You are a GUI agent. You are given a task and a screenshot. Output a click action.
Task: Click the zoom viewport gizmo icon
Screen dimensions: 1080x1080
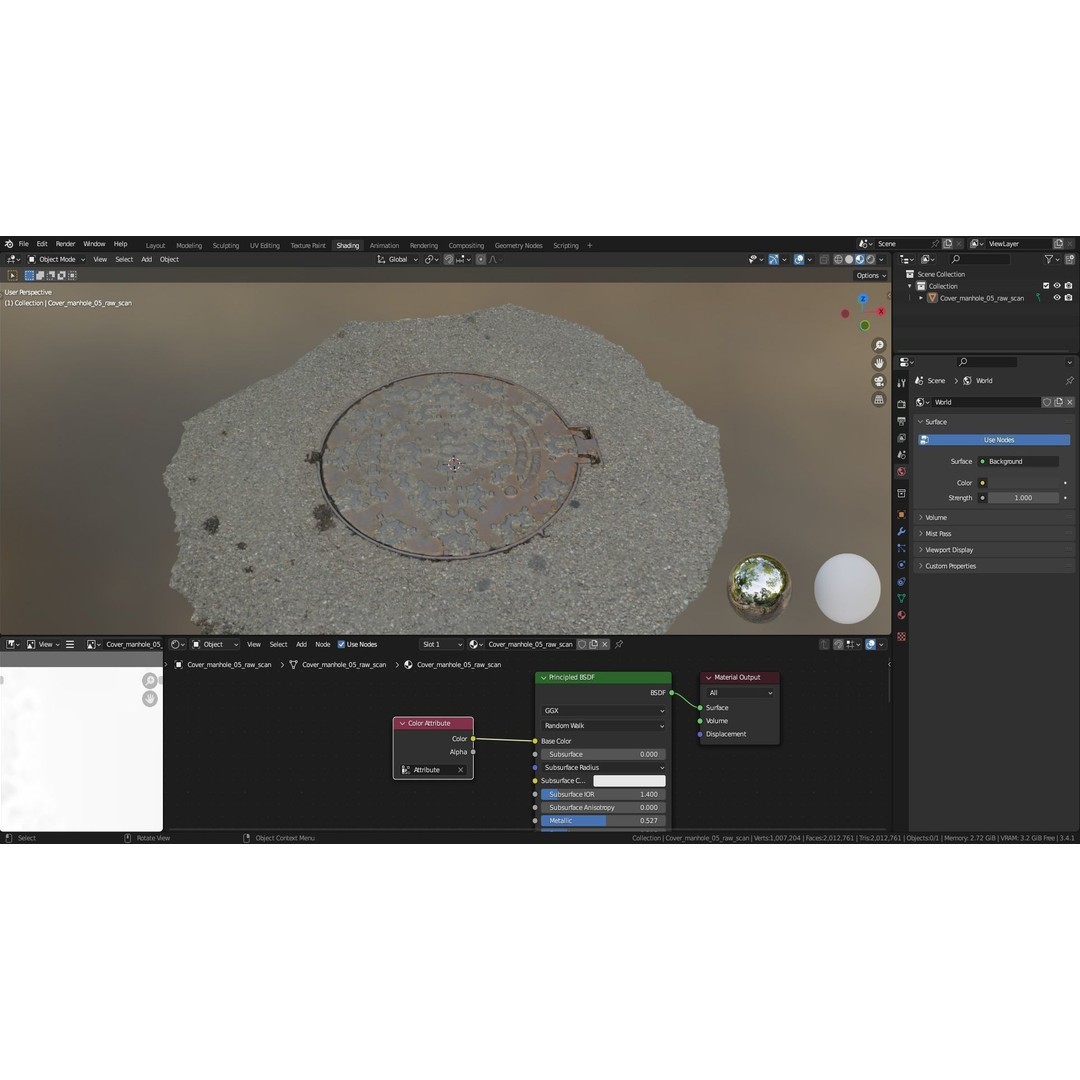point(878,345)
